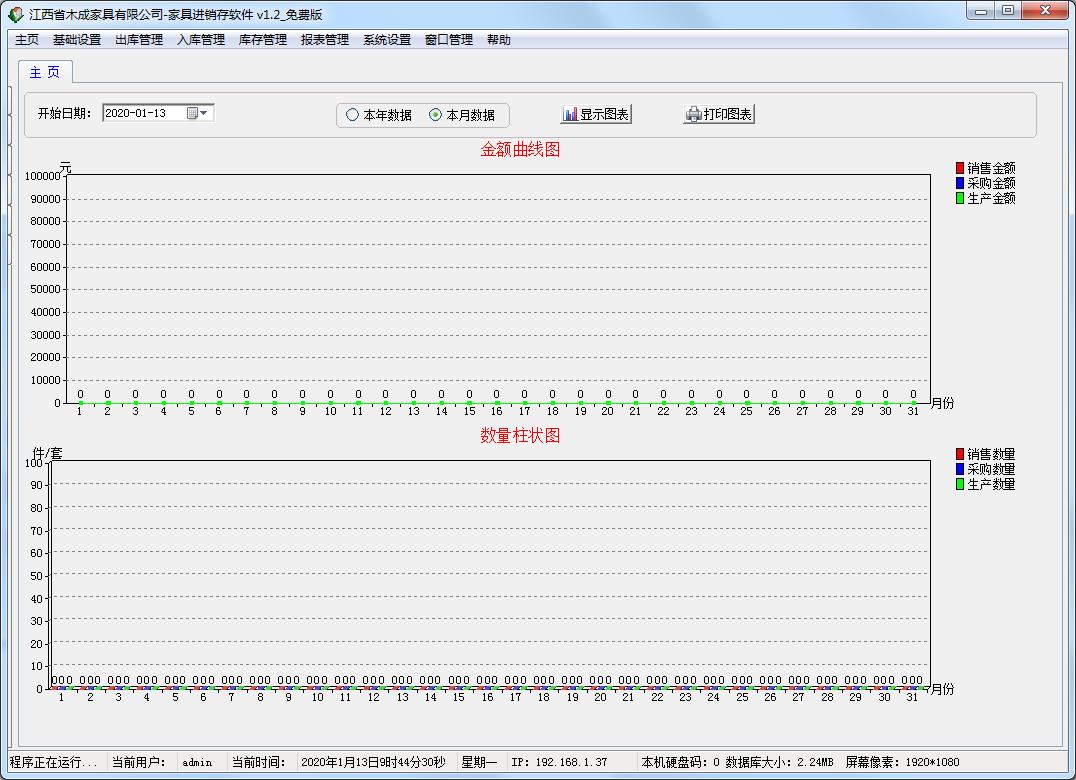This screenshot has height=780, width=1076.
Task: Select the 本月数据 radio button
Action: click(x=435, y=115)
